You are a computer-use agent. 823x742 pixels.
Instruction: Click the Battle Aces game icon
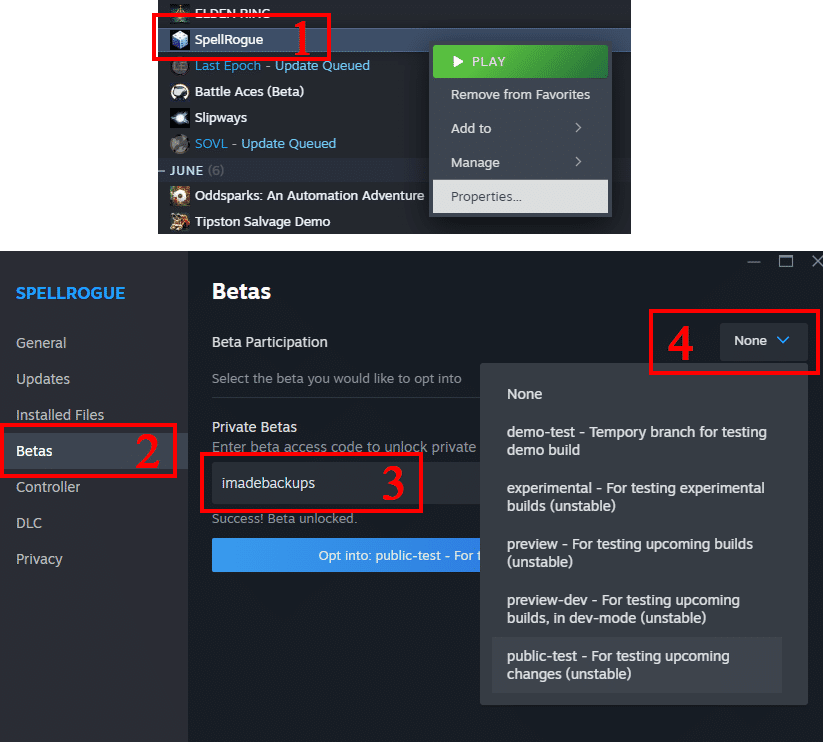(180, 92)
